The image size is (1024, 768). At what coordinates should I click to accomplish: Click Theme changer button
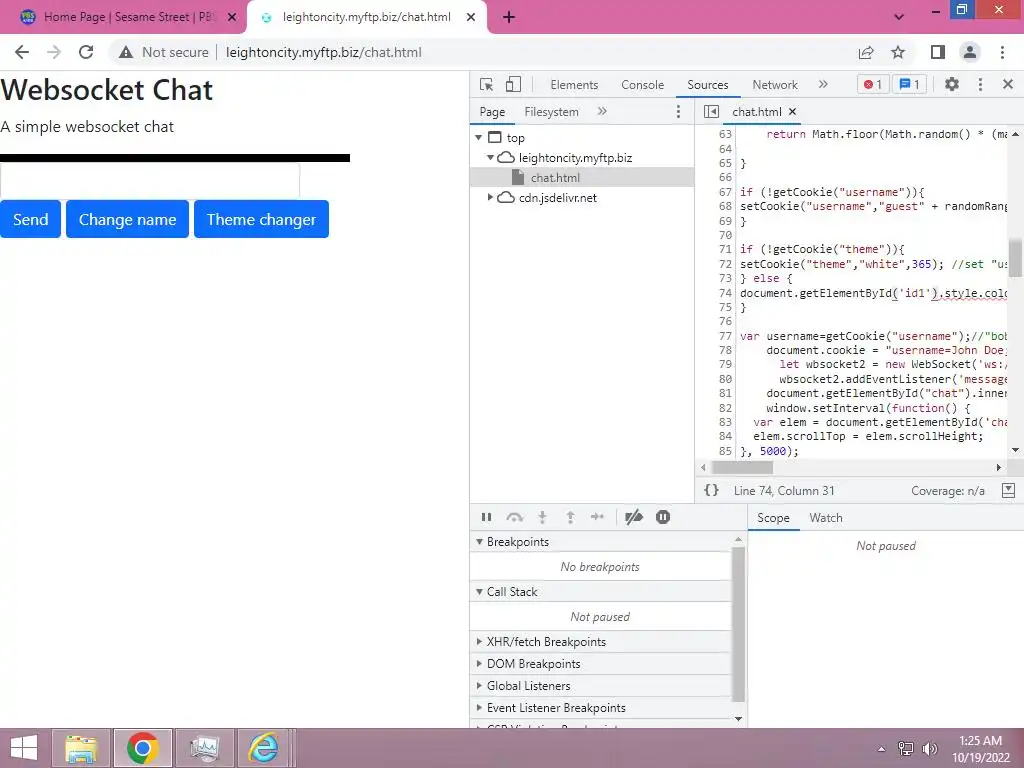(x=261, y=219)
